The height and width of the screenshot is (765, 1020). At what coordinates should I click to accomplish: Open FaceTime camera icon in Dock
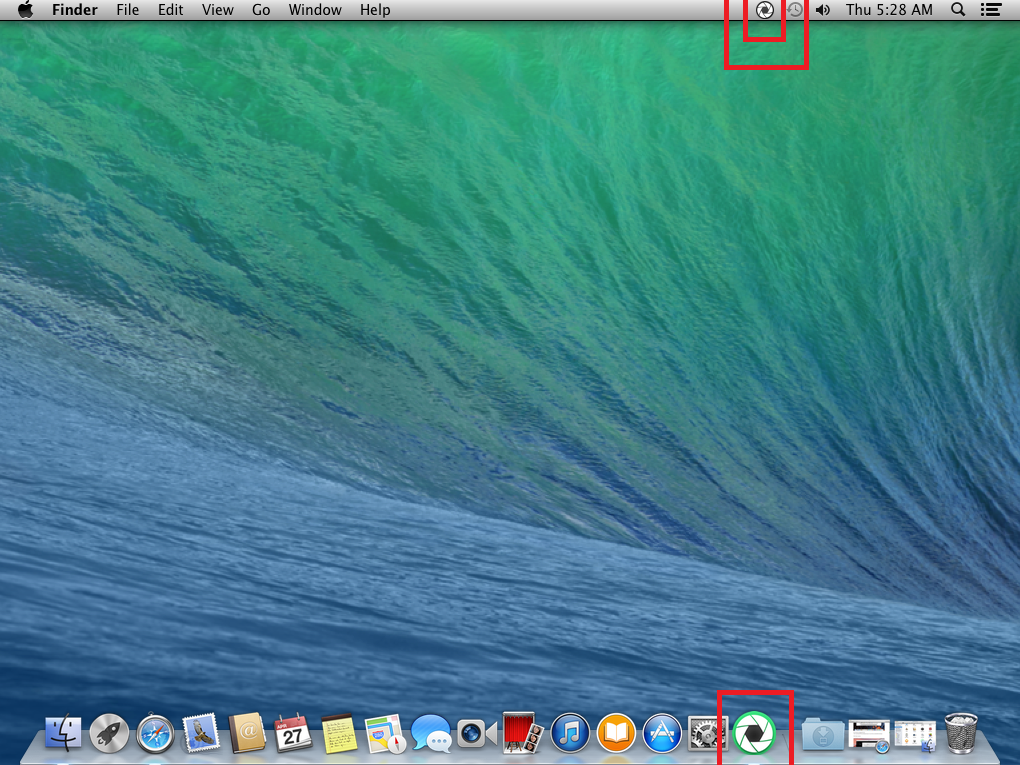point(477,734)
